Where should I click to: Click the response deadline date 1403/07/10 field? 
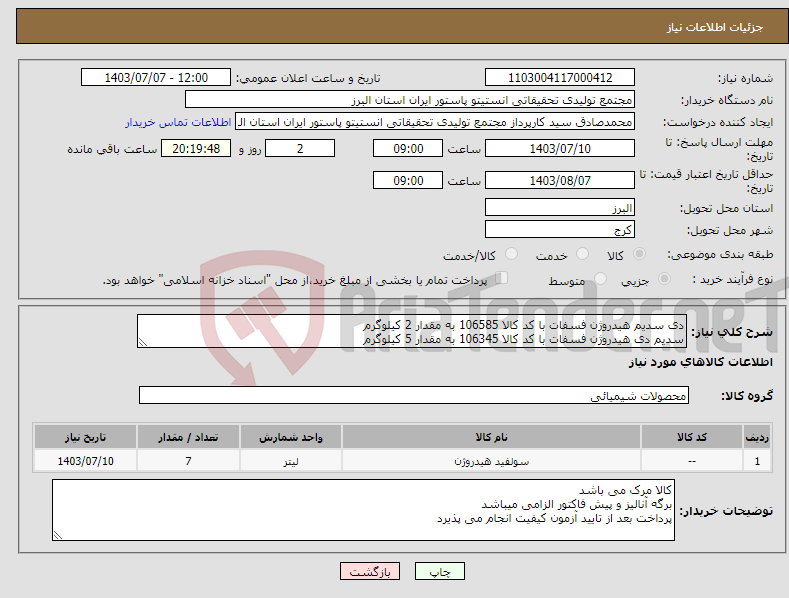(x=560, y=148)
